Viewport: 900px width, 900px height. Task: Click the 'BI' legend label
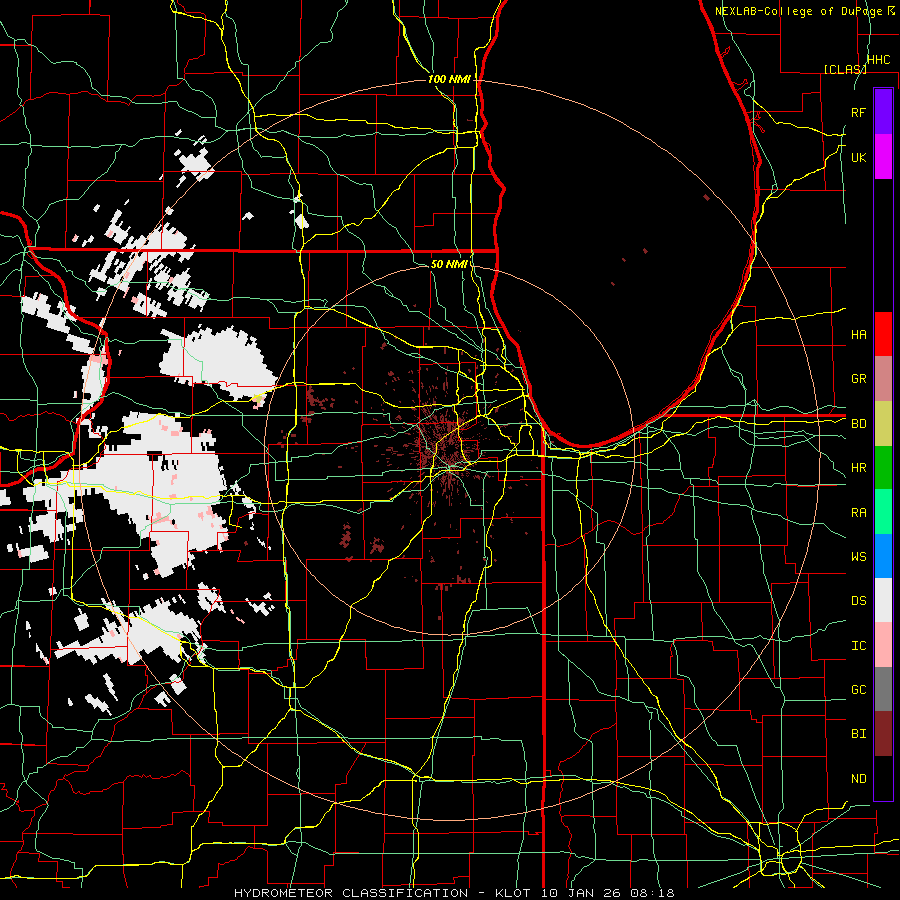point(858,734)
